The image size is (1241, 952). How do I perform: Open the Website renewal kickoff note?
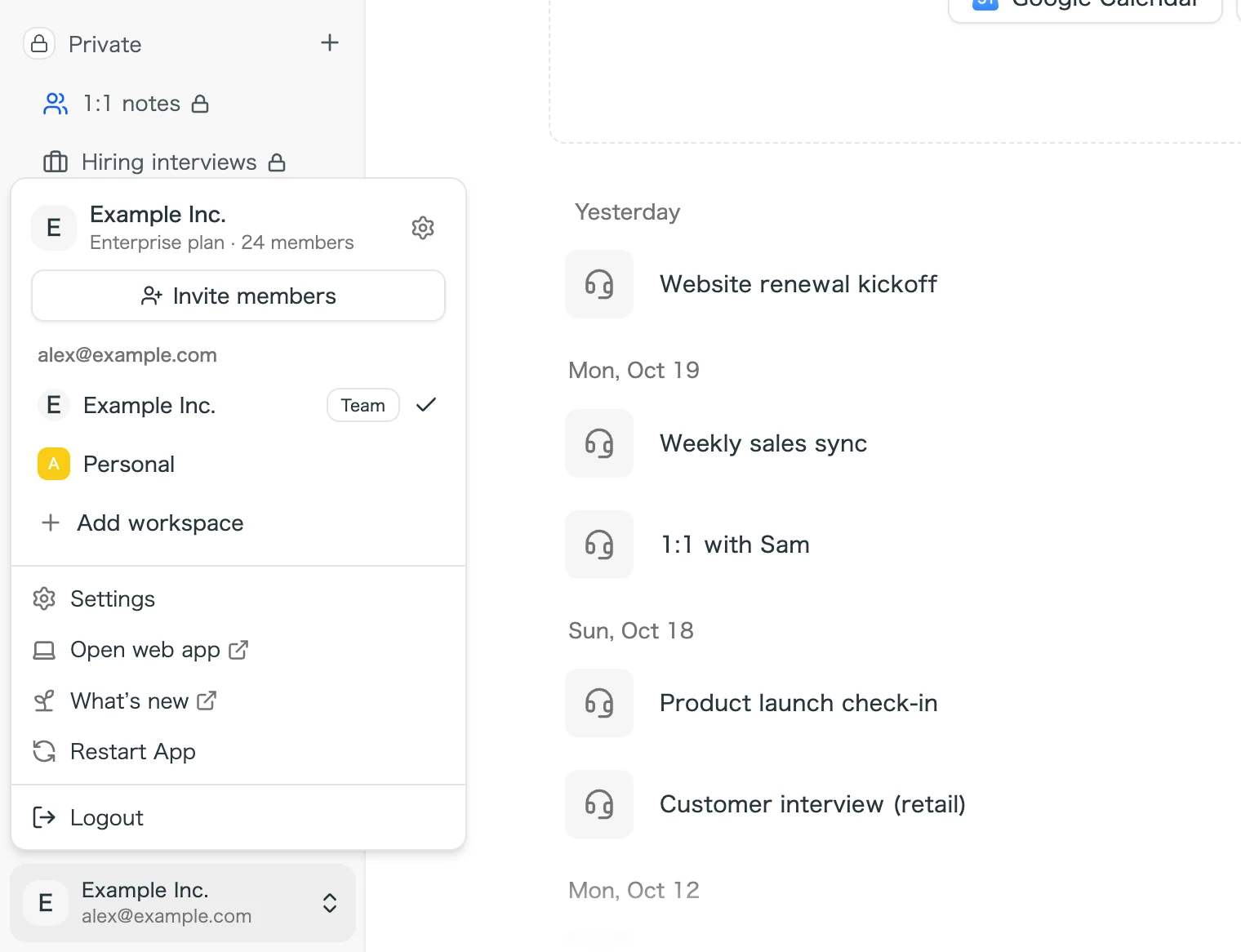(x=798, y=284)
